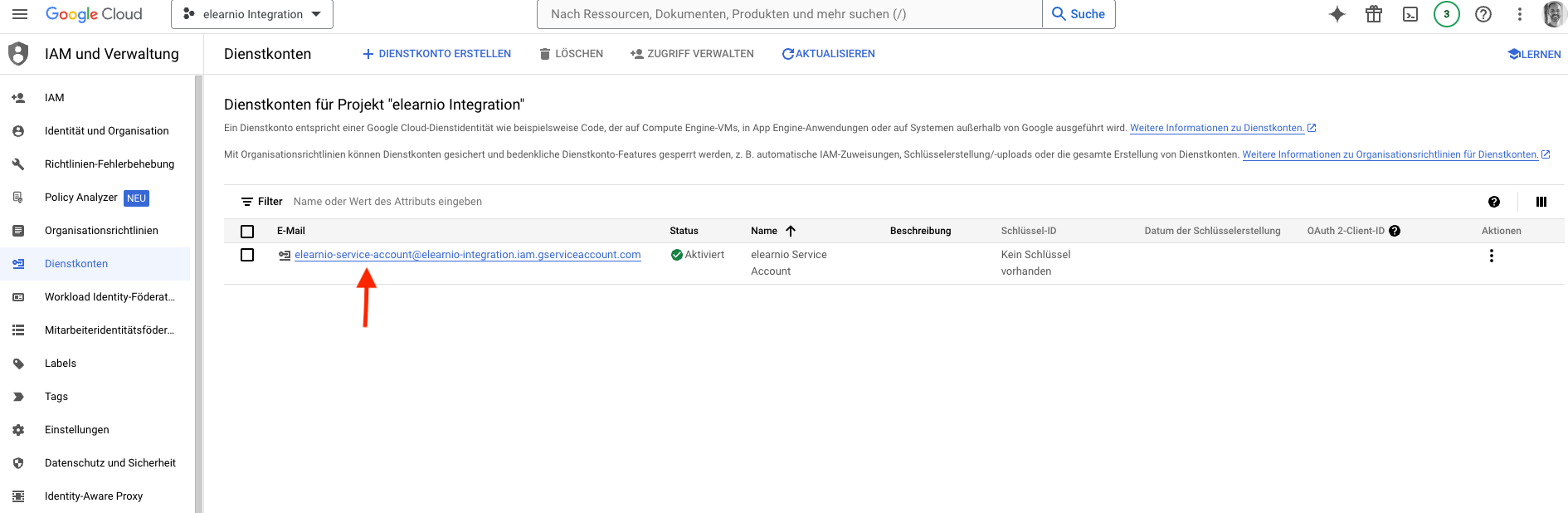Open the Gemini AI assistant sparkle icon
Viewport: 1568px width, 513px height.
point(1337,14)
